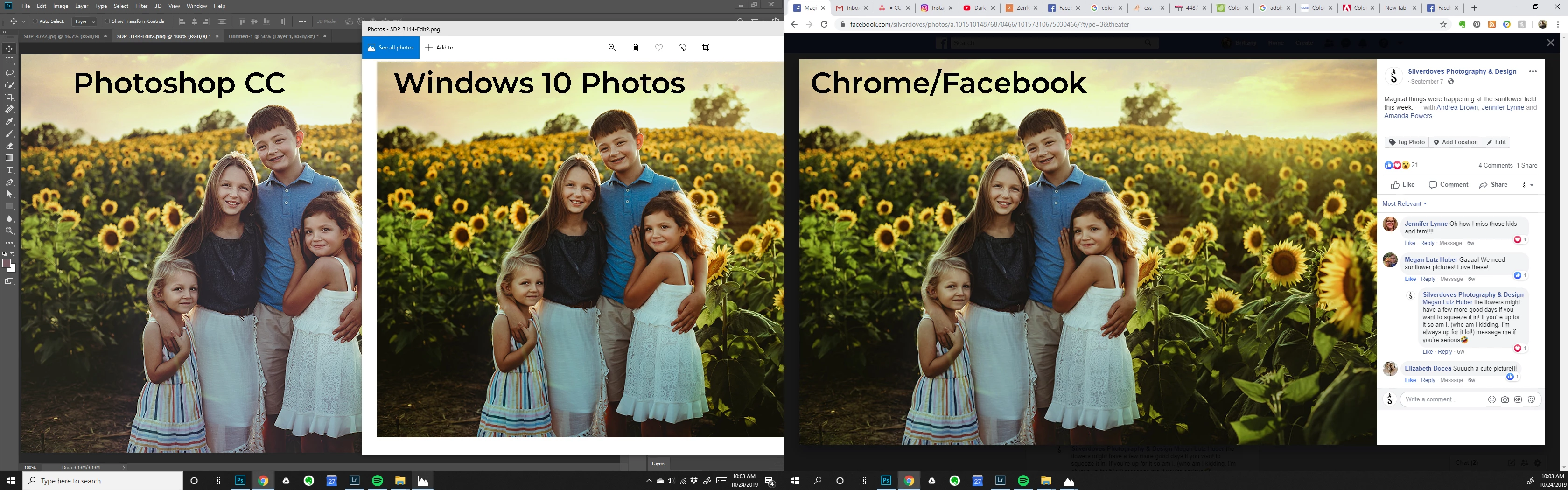Image resolution: width=1568 pixels, height=490 pixels.
Task: Select the Lasso tool
Action: (9, 73)
